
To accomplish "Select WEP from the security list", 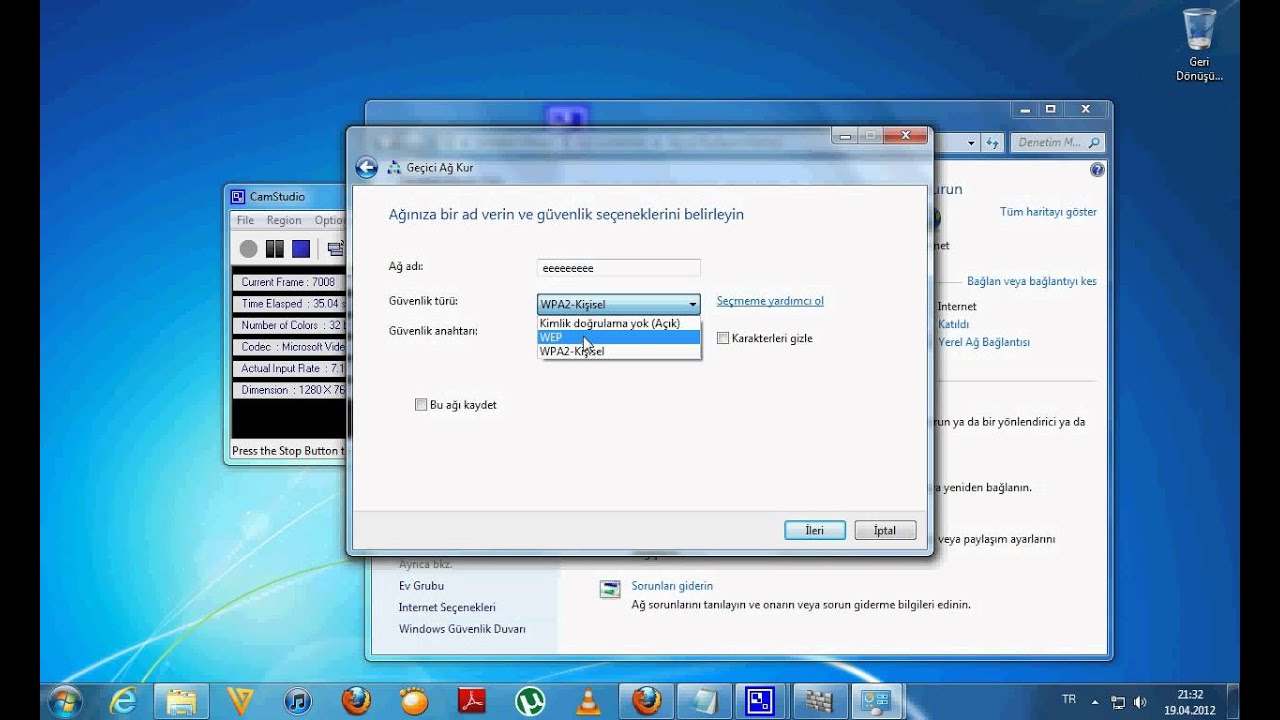I will [x=619, y=338].
